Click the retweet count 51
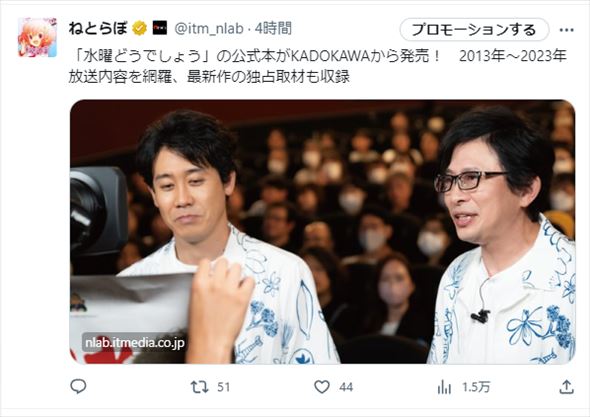Image resolution: width=590 pixels, height=417 pixels. tap(224, 387)
